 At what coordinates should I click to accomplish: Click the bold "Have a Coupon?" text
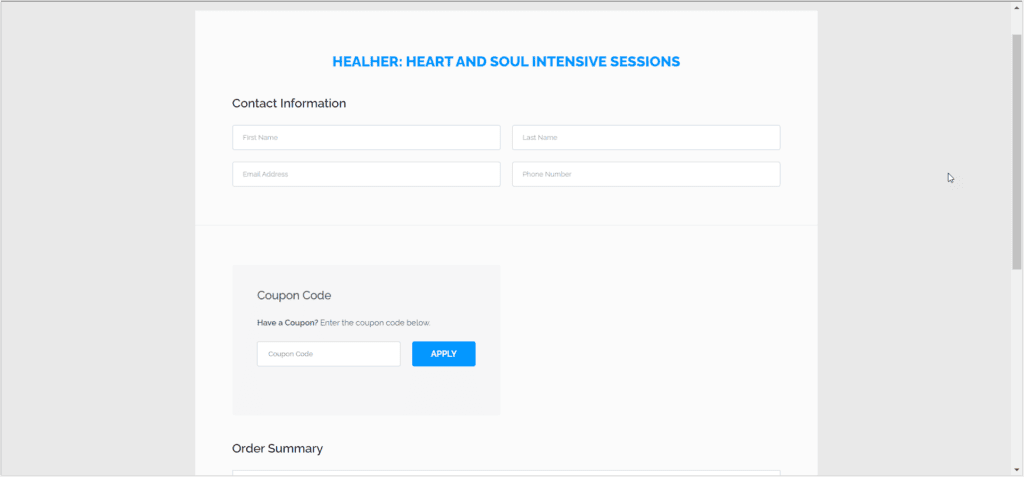(x=288, y=323)
